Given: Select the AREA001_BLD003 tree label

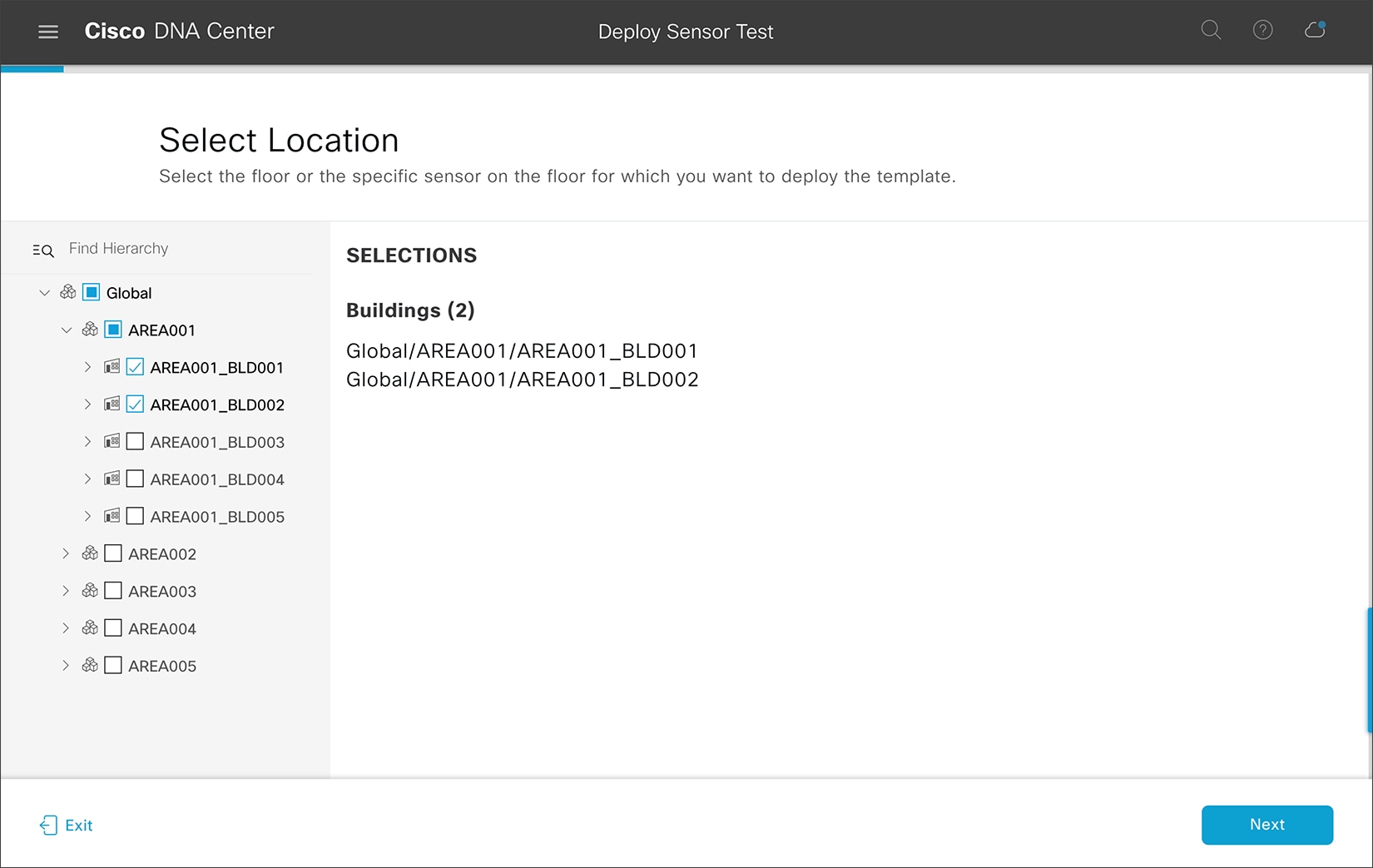Looking at the screenshot, I should coord(217,443).
